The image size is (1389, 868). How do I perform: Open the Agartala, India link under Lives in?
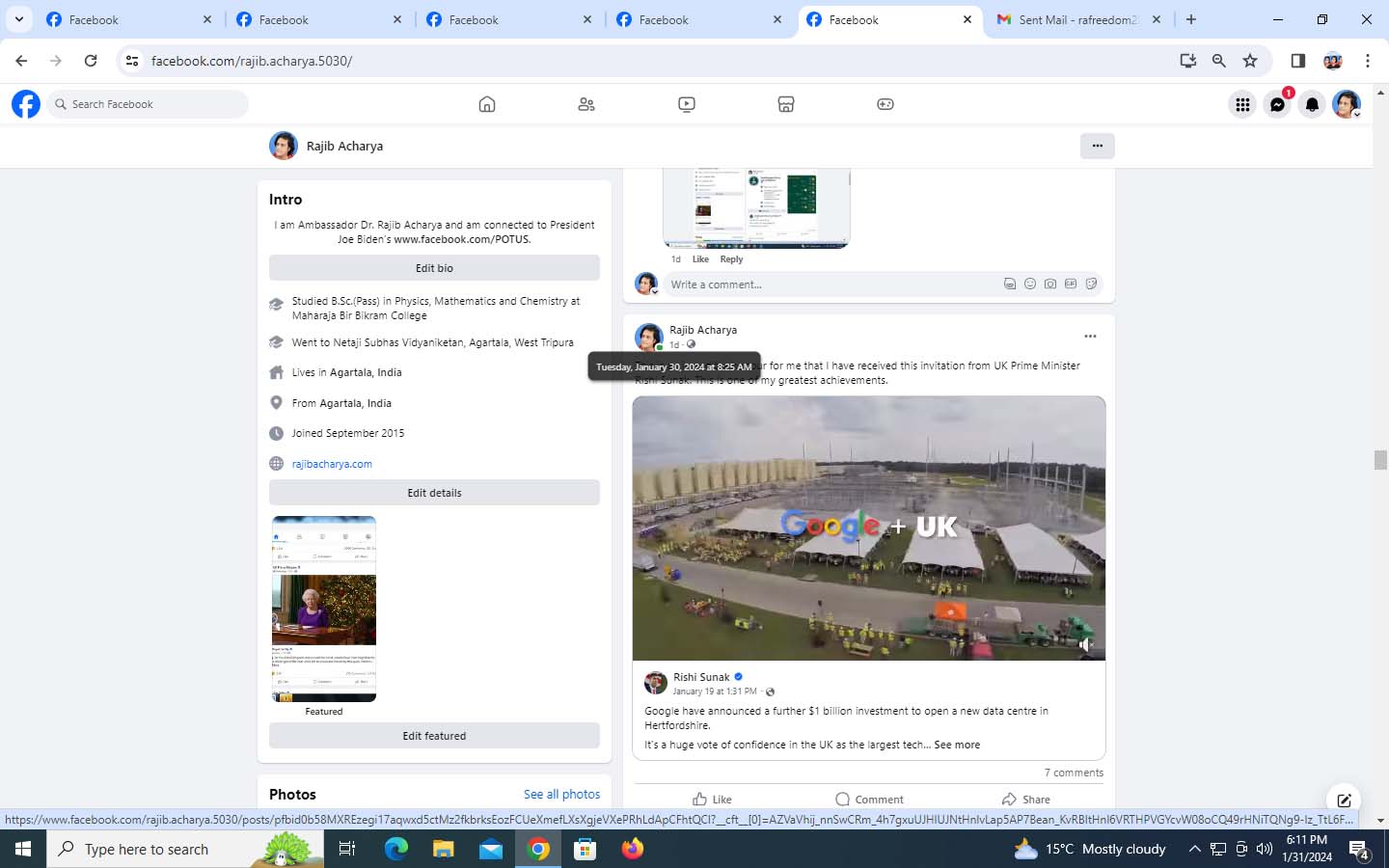click(366, 372)
